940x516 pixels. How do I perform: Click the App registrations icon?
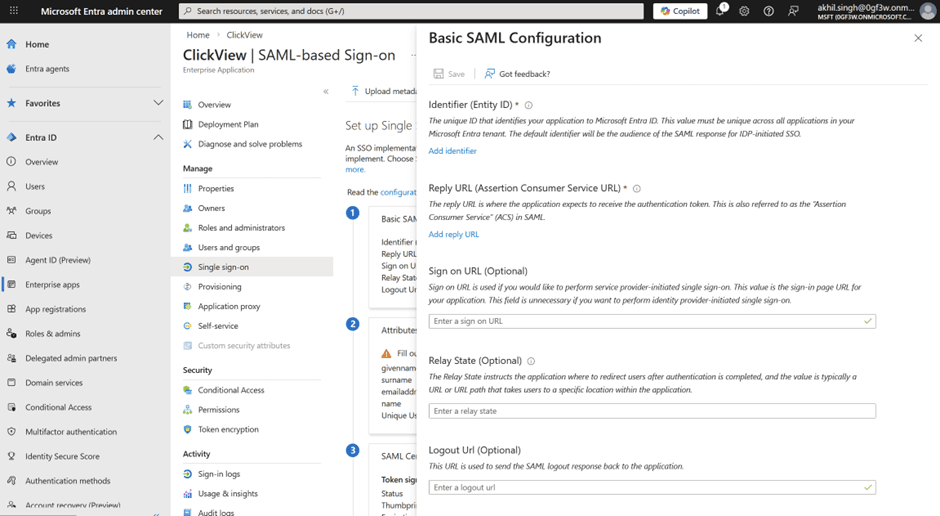(x=11, y=309)
